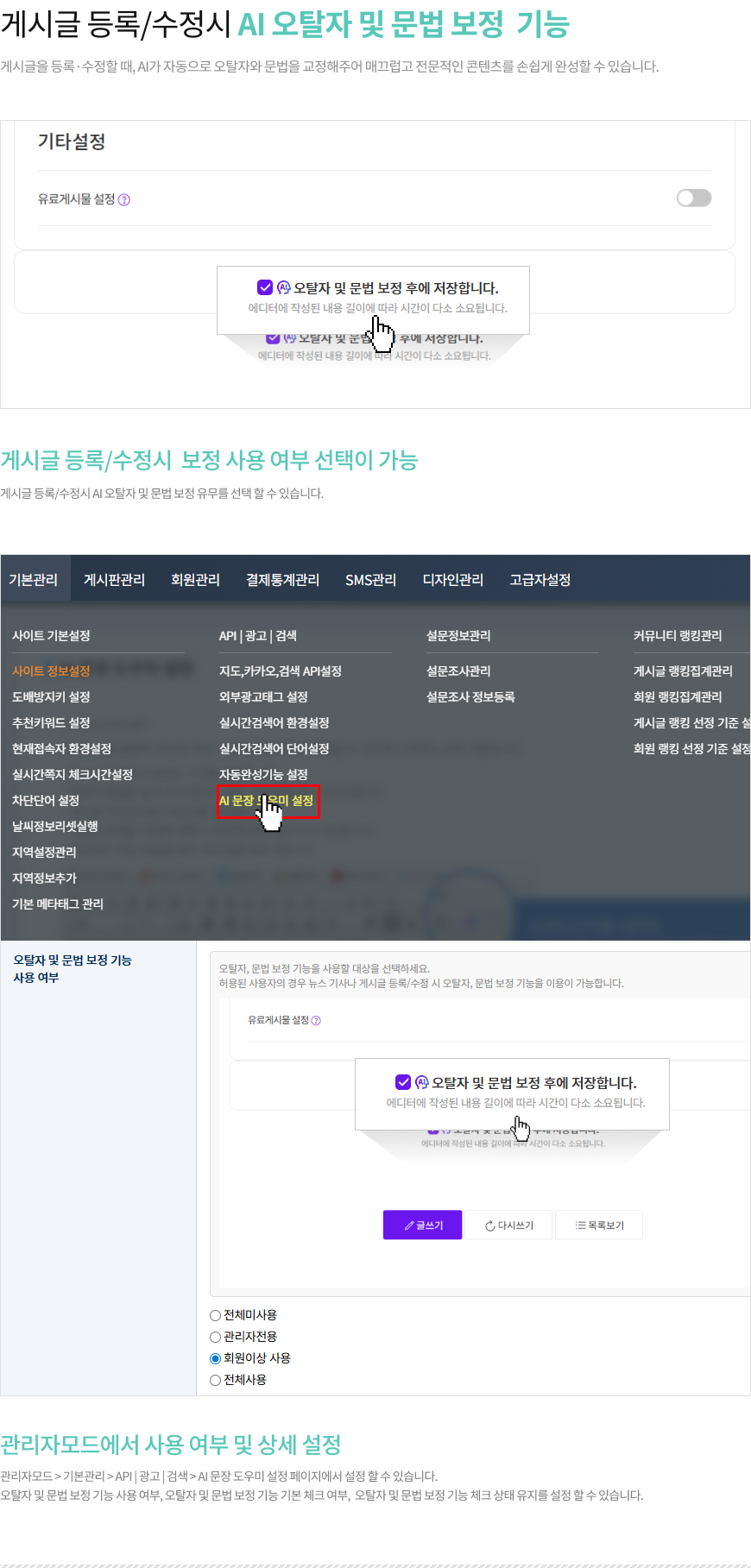Click the list icon on 목록보기
This screenshot has height=1568, width=751.
coord(580,1225)
